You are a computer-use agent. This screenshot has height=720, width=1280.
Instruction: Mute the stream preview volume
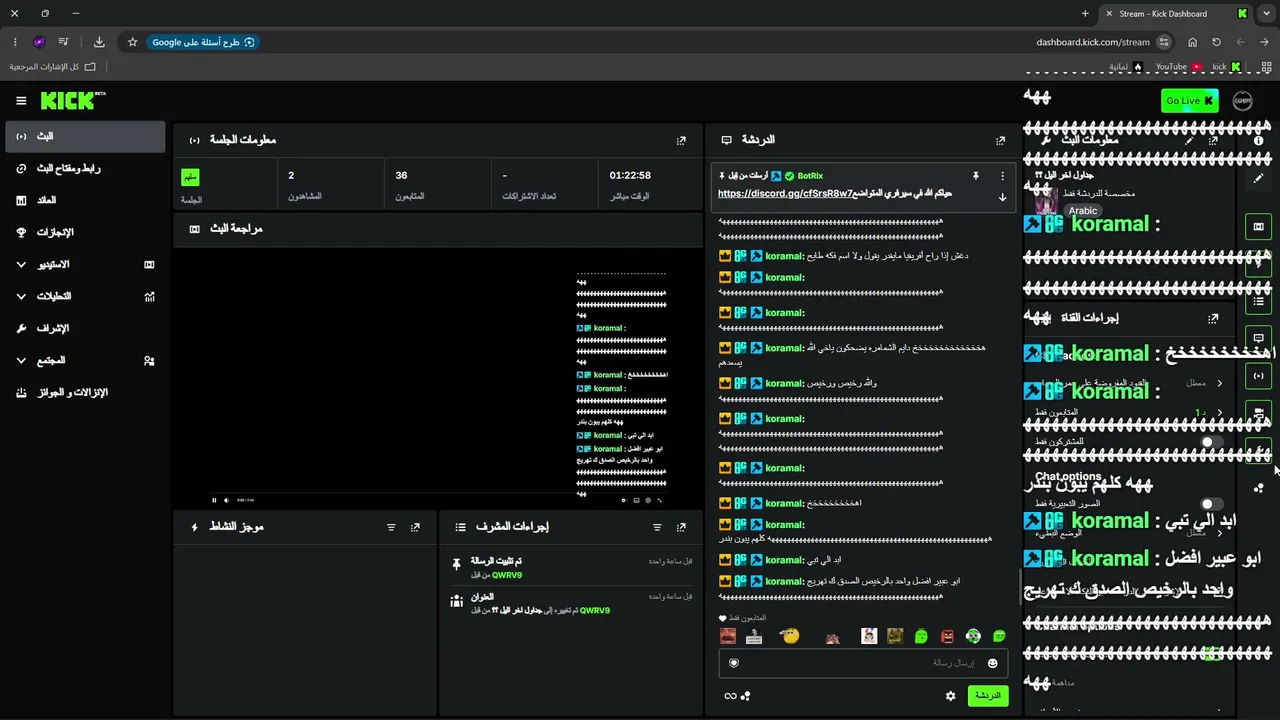[x=226, y=500]
